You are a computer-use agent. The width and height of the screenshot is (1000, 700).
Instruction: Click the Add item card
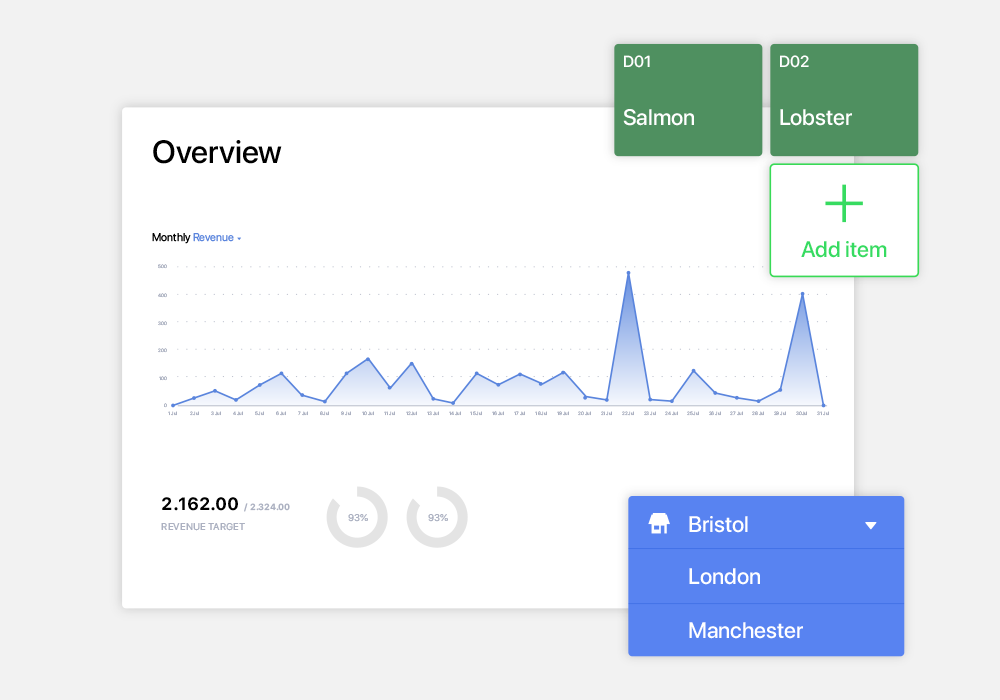[x=844, y=221]
